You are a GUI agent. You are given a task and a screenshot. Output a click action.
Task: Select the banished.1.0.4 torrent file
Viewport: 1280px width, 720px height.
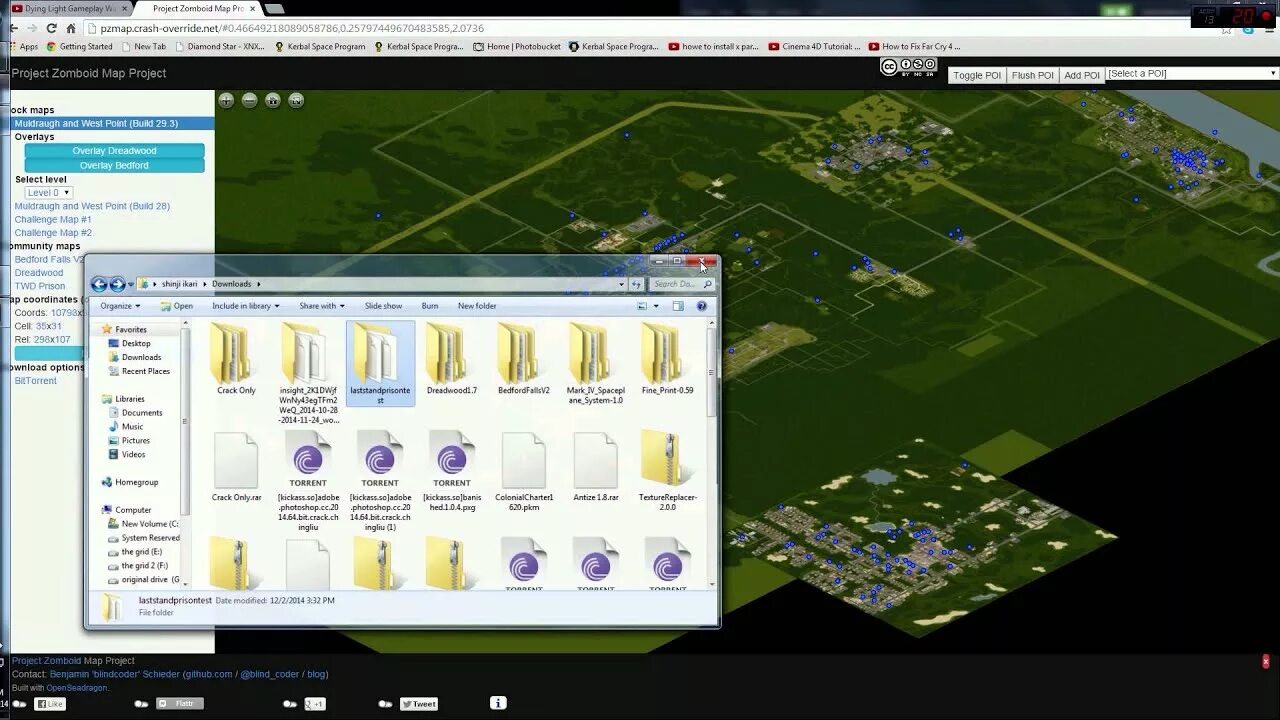pos(452,472)
